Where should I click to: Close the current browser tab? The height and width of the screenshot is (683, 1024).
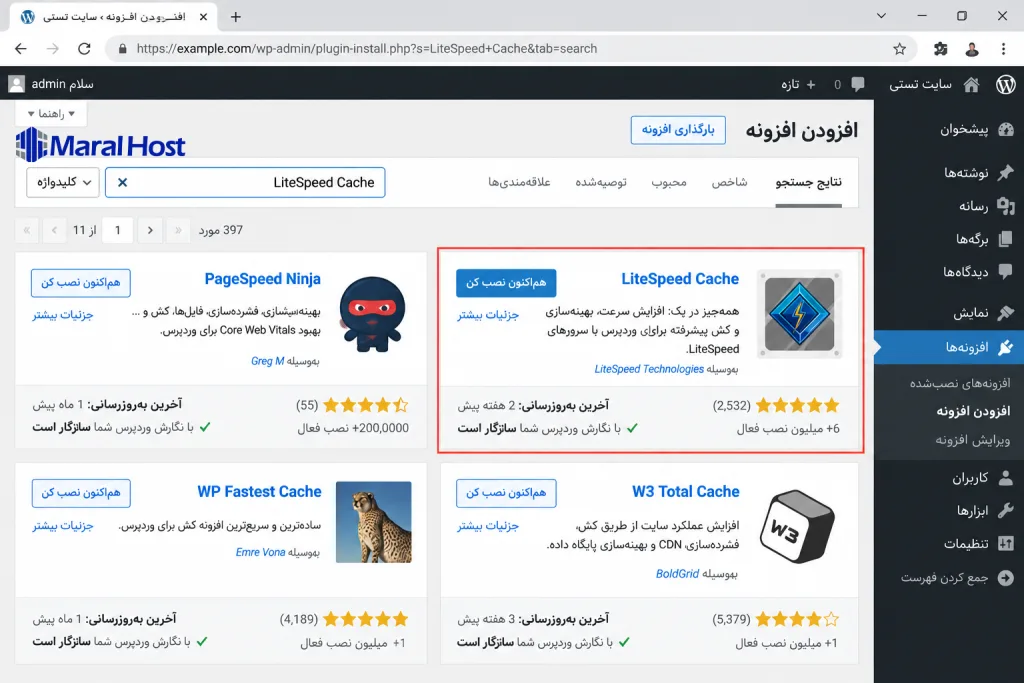pos(203,17)
